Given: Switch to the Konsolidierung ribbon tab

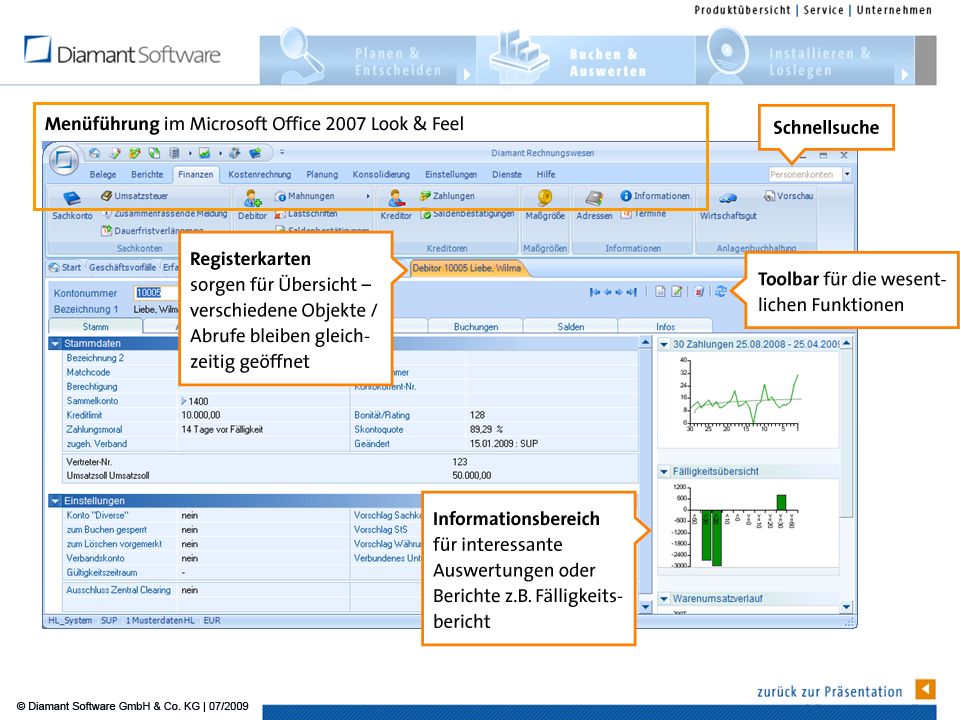Looking at the screenshot, I should click(x=381, y=174).
